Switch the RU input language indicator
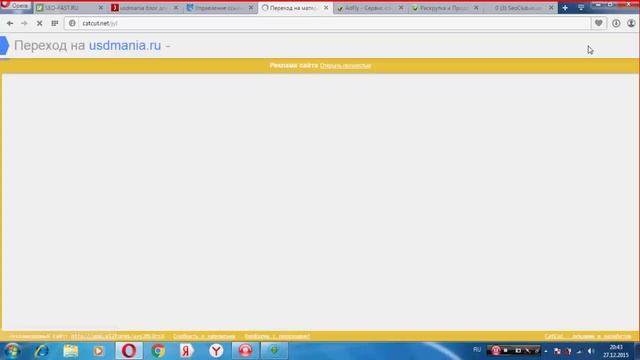Image resolution: width=640 pixels, height=360 pixels. 477,350
